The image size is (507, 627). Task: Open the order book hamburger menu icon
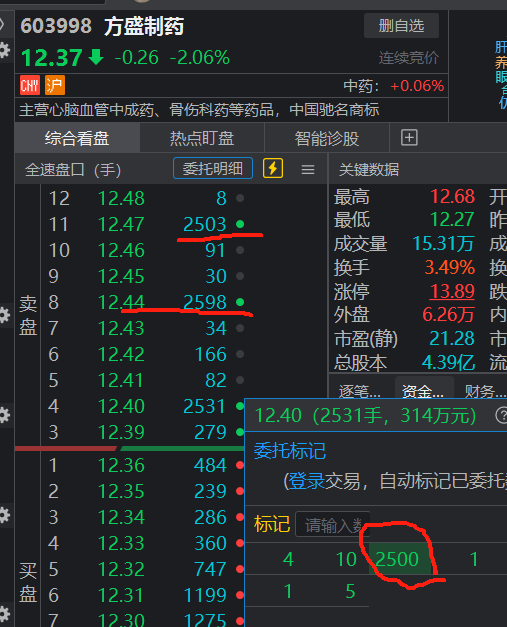[307, 170]
